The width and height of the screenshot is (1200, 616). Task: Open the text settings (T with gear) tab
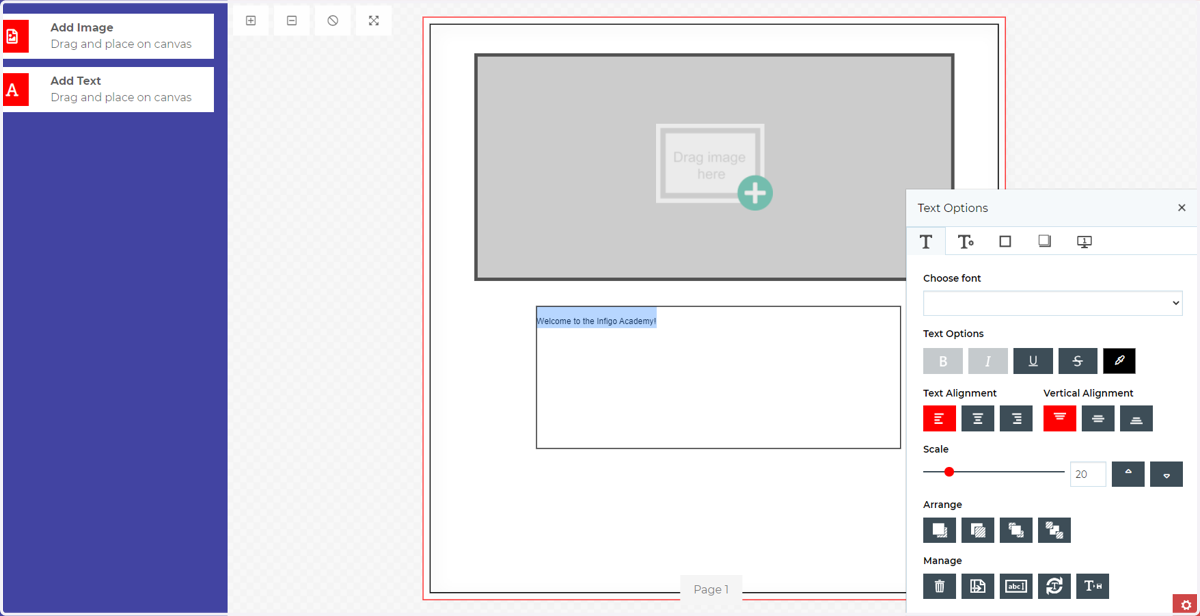point(966,241)
